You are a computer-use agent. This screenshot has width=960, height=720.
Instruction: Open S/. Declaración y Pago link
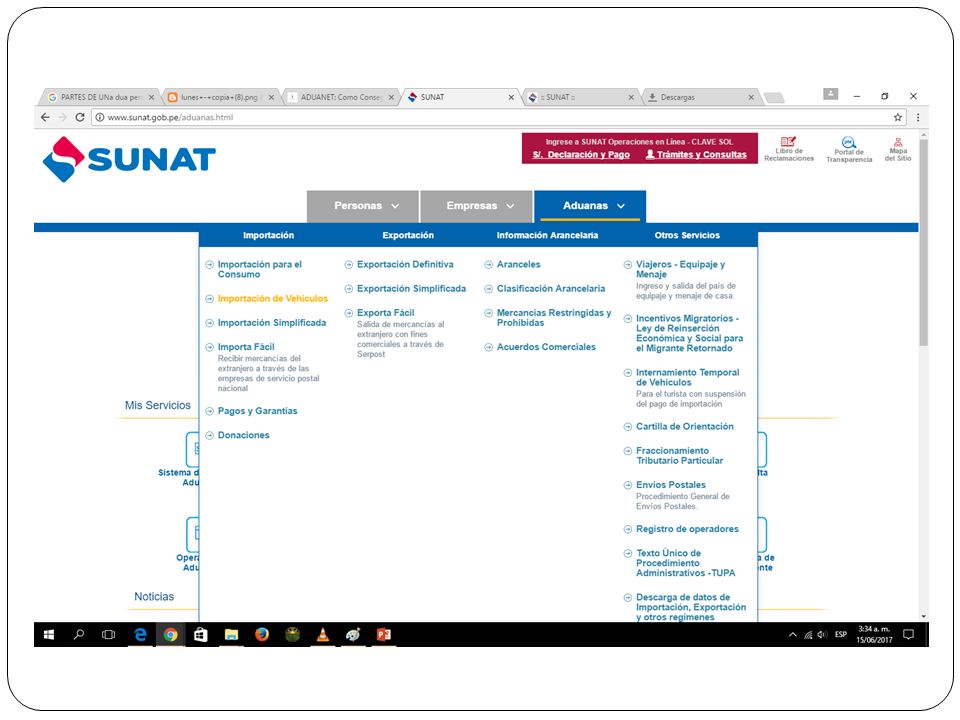pos(581,155)
